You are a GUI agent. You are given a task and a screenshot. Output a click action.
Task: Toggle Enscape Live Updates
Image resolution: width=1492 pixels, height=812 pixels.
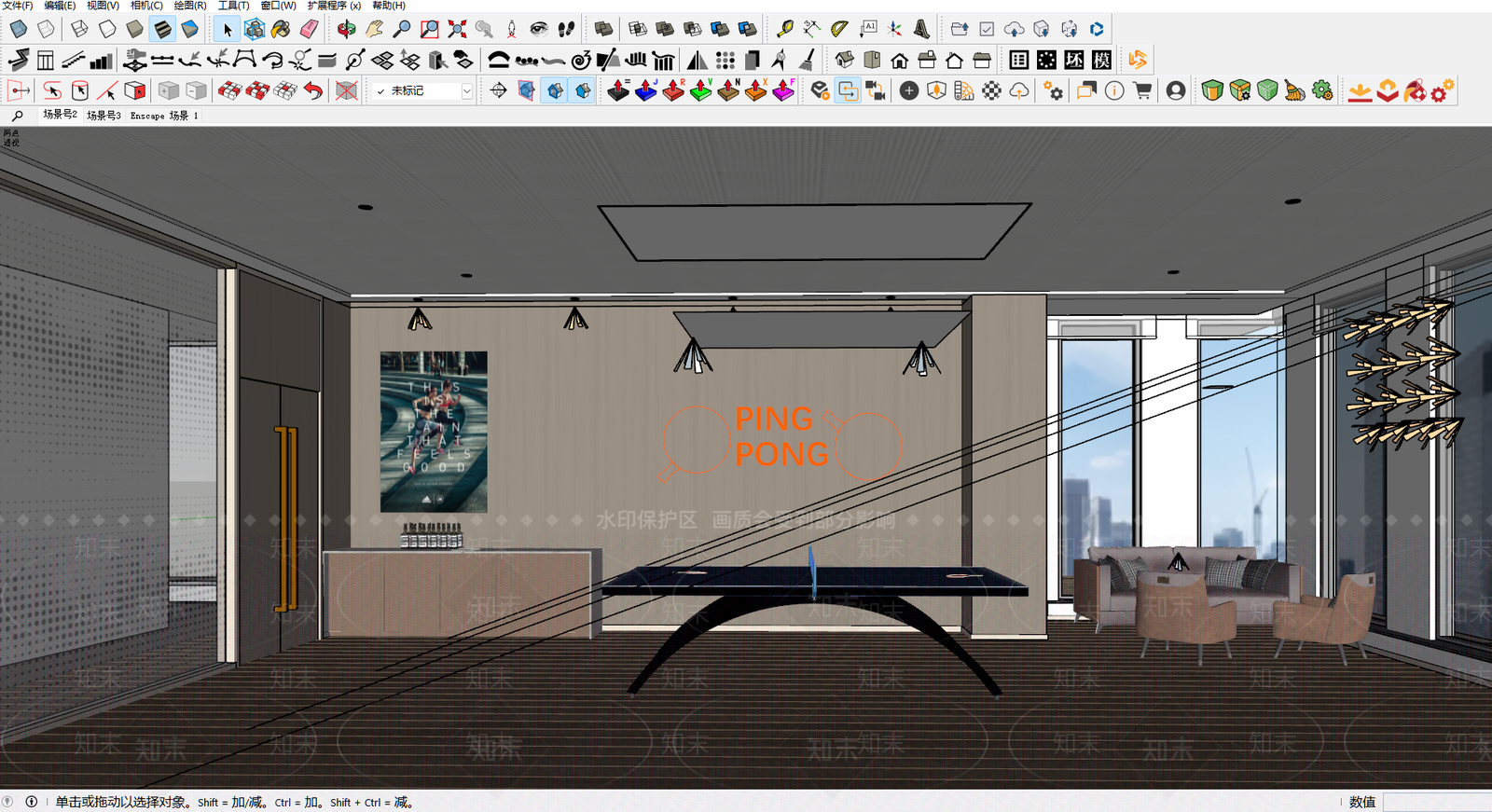(x=847, y=91)
